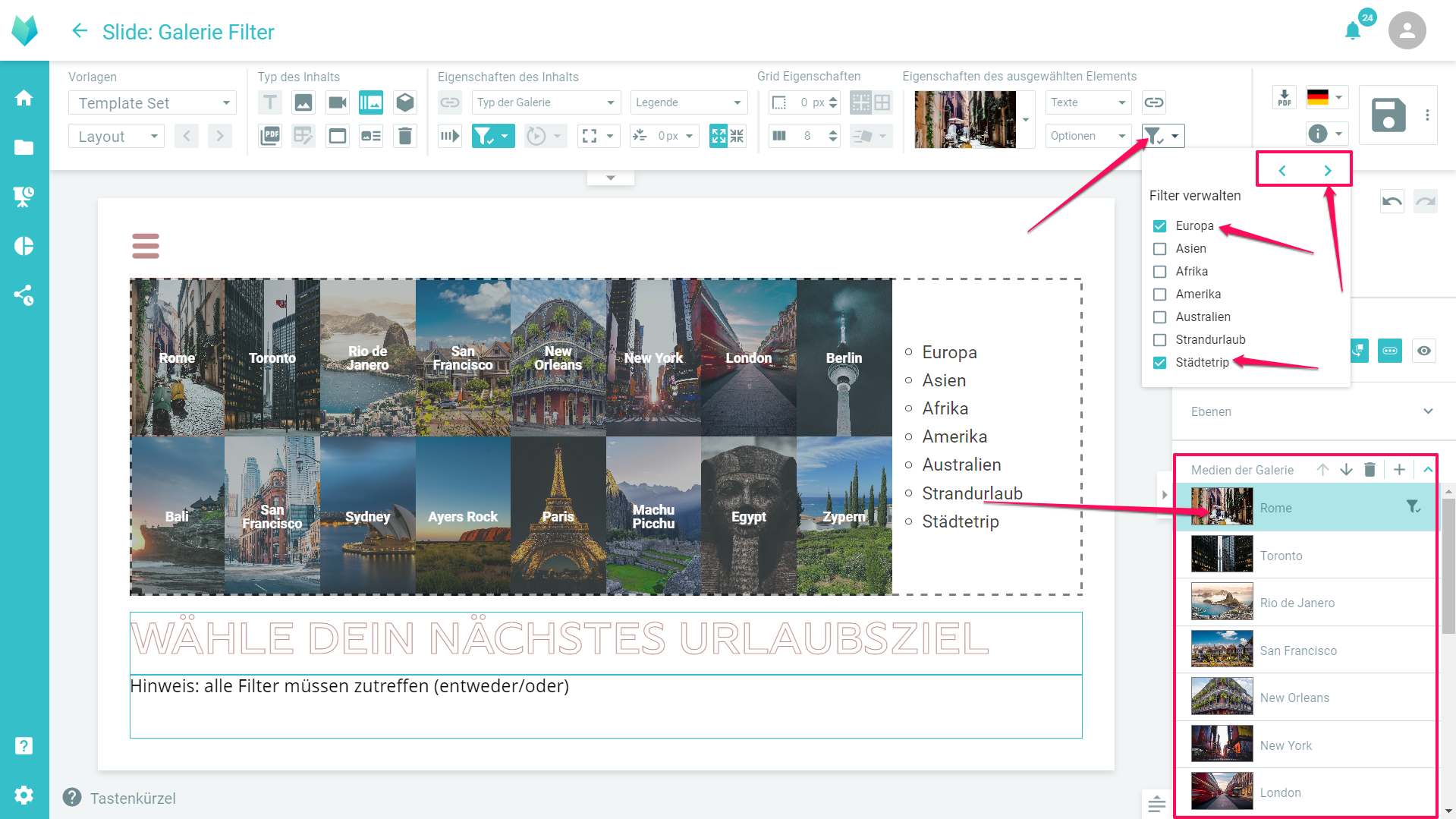Select the PDF content type icon
The width and height of the screenshot is (1456, 819).
270,136
